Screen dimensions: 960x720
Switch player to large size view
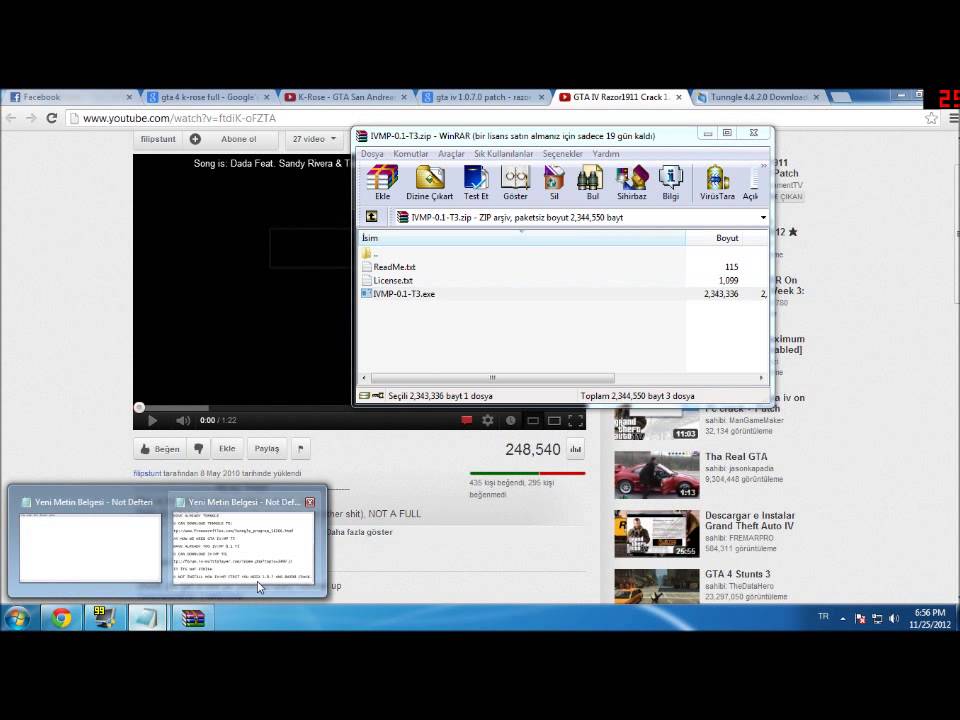pyautogui.click(x=554, y=421)
